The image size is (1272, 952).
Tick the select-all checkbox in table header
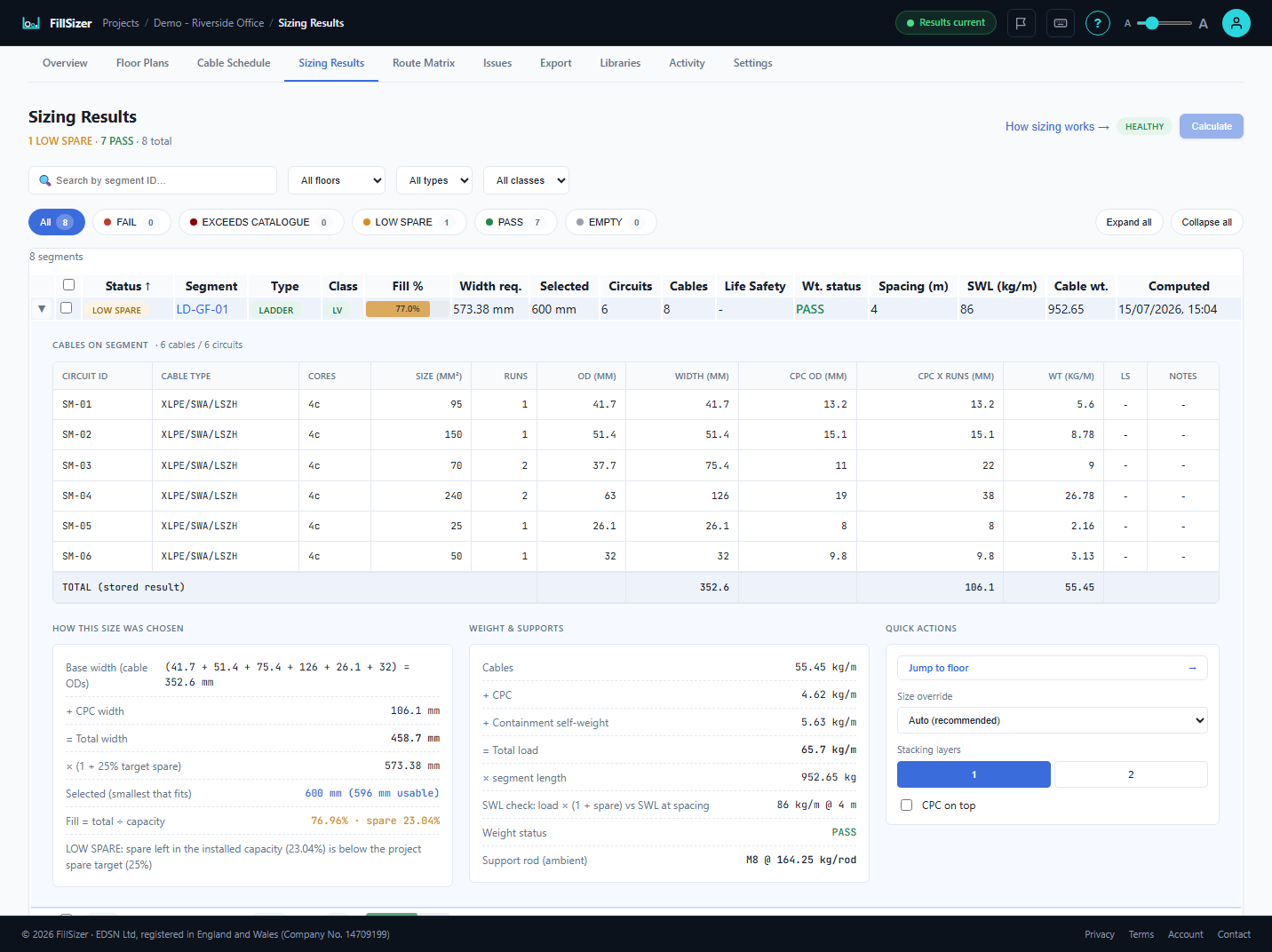click(68, 285)
